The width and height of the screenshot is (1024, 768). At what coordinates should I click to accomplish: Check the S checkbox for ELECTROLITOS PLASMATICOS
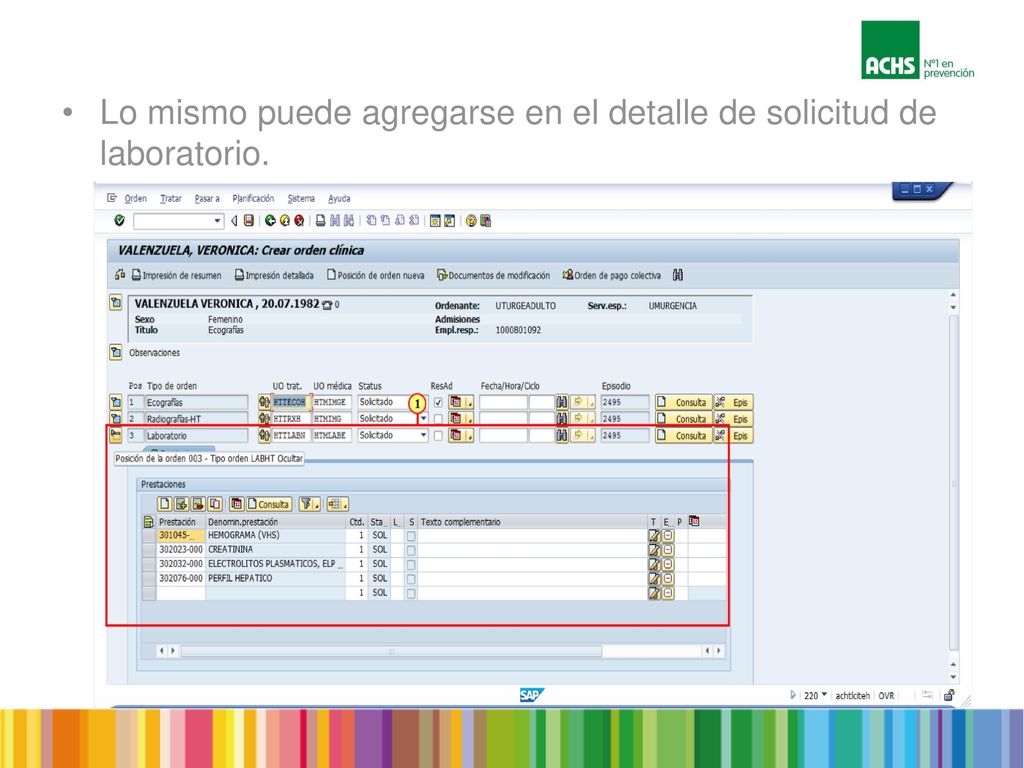pos(411,565)
